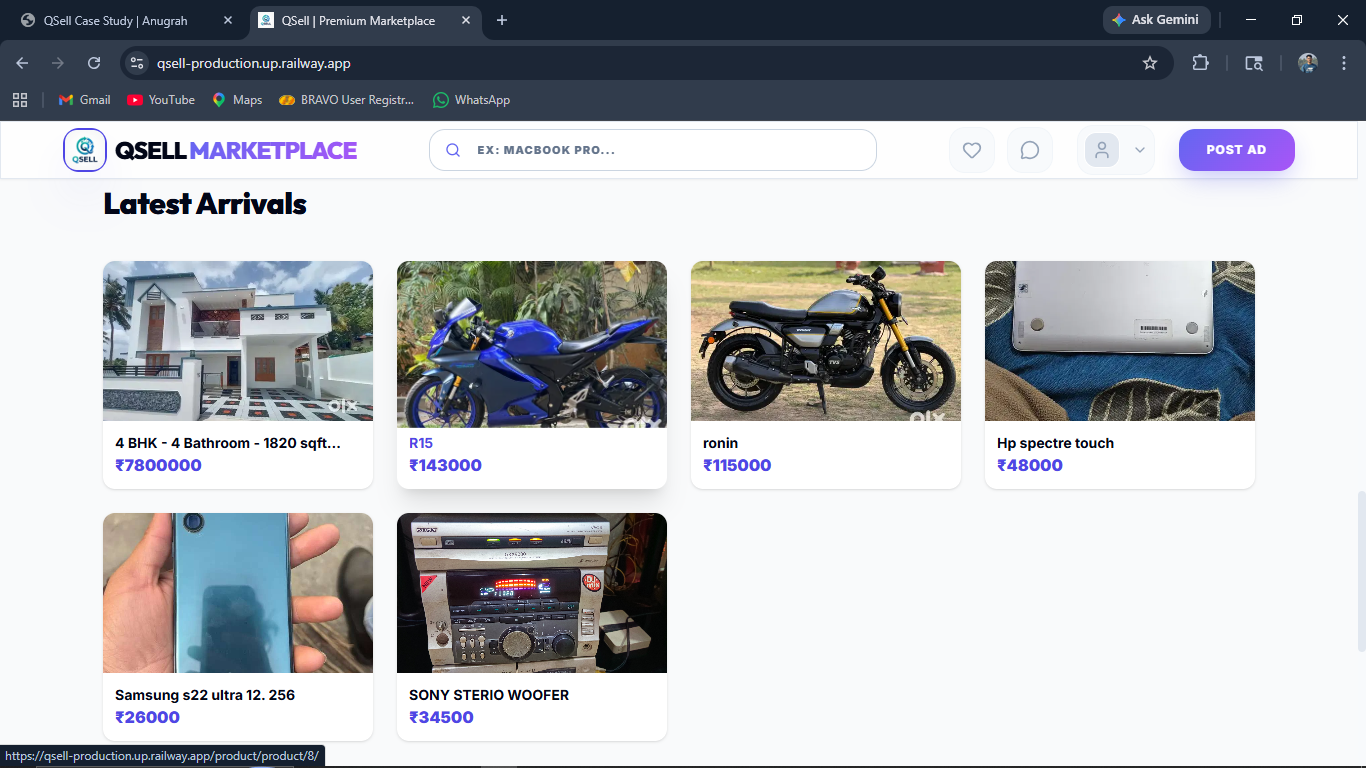Open the apps grid bookmark icon
This screenshot has width=1366, height=768.
coord(20,100)
